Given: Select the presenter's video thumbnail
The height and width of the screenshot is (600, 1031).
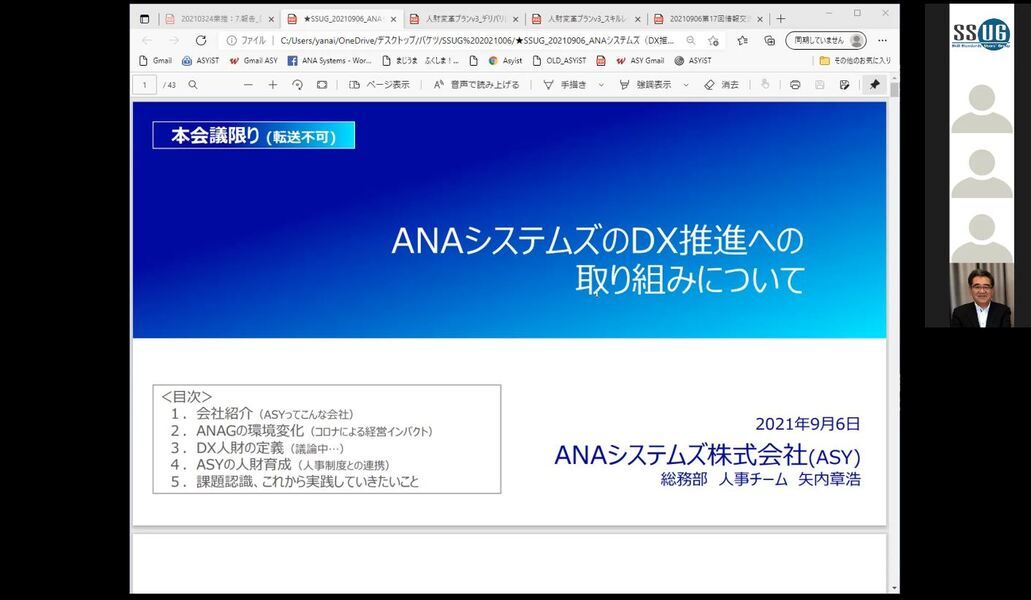Looking at the screenshot, I should (x=981, y=295).
